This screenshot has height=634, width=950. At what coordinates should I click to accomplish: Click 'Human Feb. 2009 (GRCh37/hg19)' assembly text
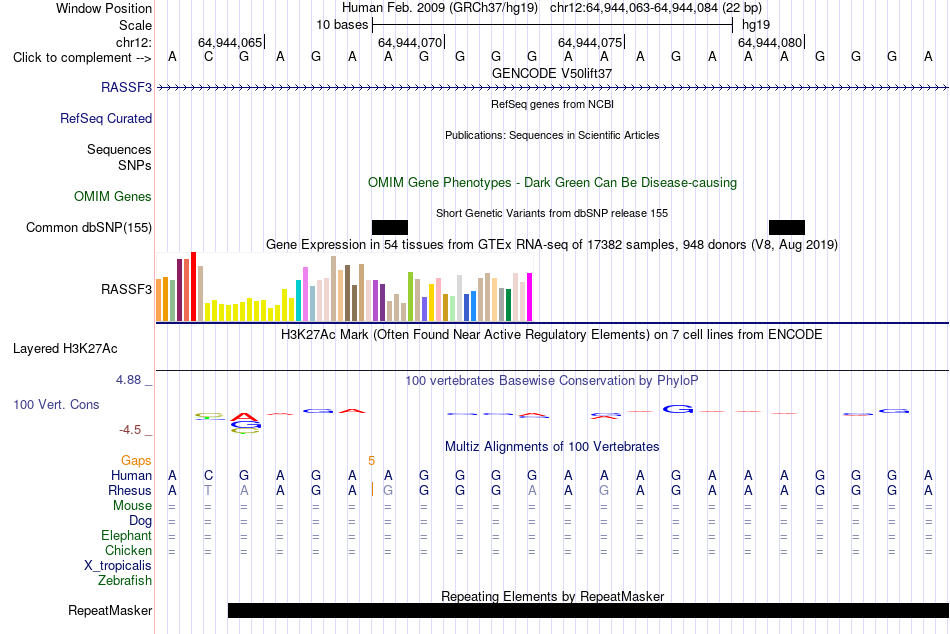point(440,8)
